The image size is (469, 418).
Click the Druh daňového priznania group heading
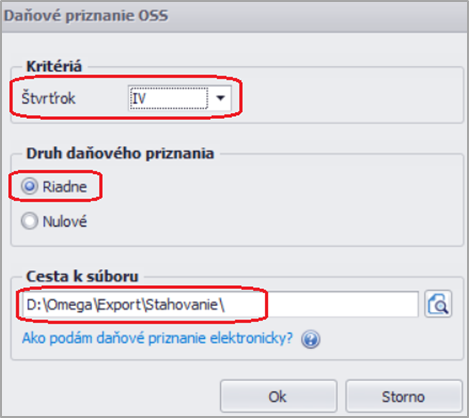[120, 153]
